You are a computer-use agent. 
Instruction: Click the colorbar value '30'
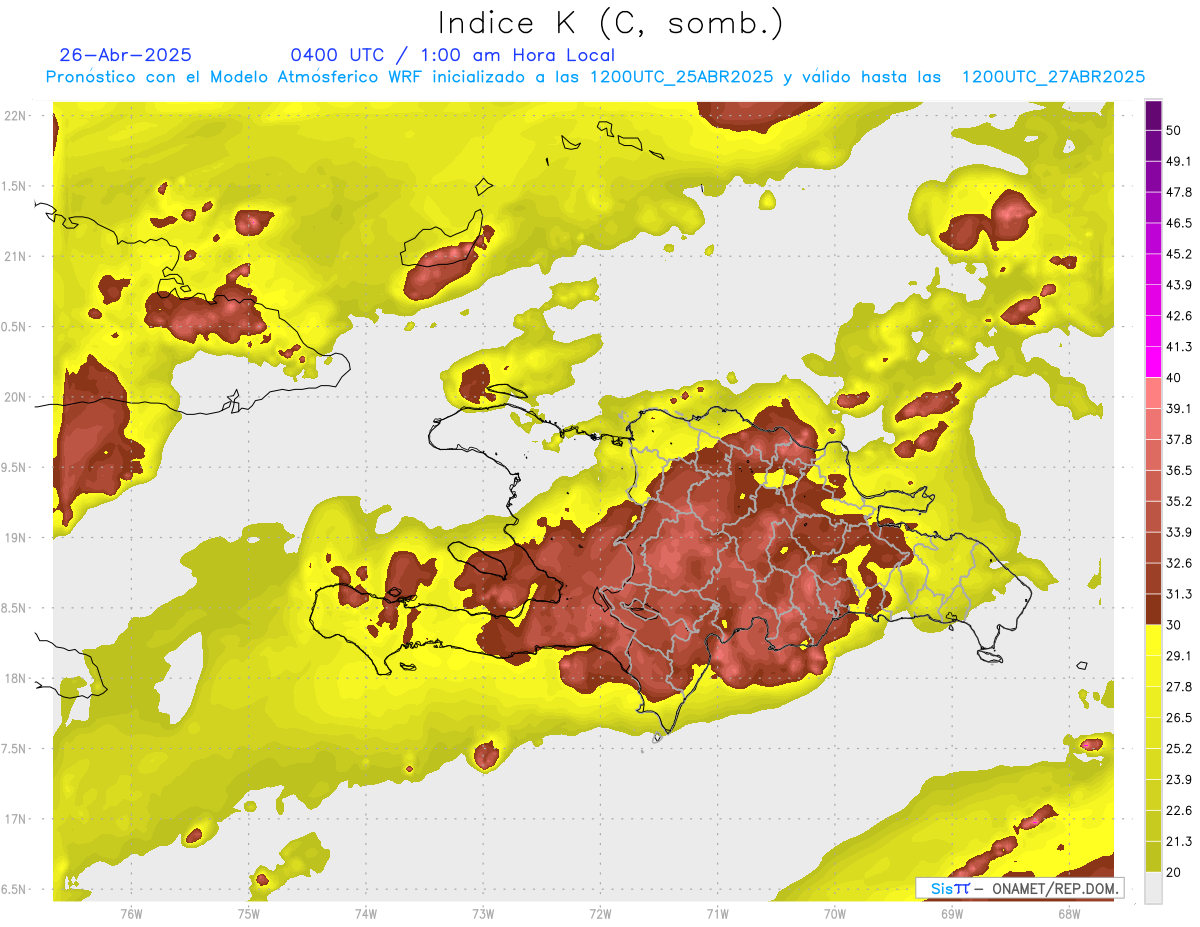pos(1175,625)
